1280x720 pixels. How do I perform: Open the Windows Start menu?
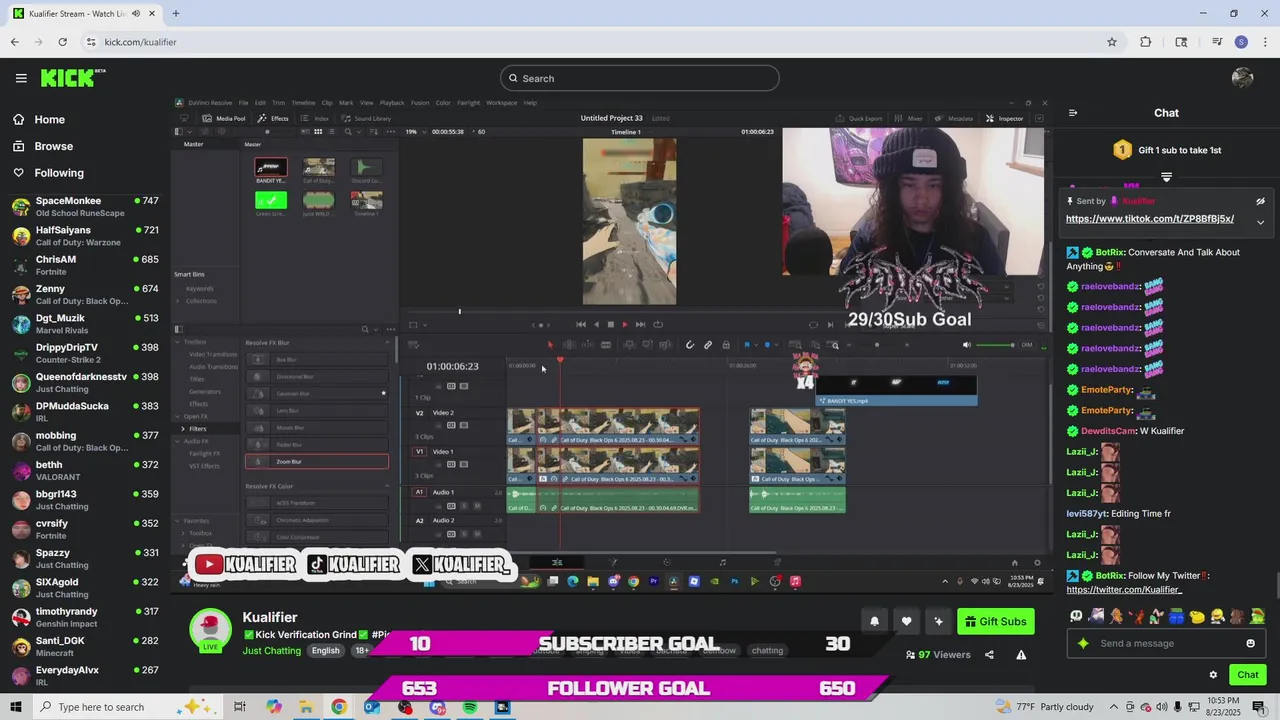pyautogui.click(x=16, y=707)
